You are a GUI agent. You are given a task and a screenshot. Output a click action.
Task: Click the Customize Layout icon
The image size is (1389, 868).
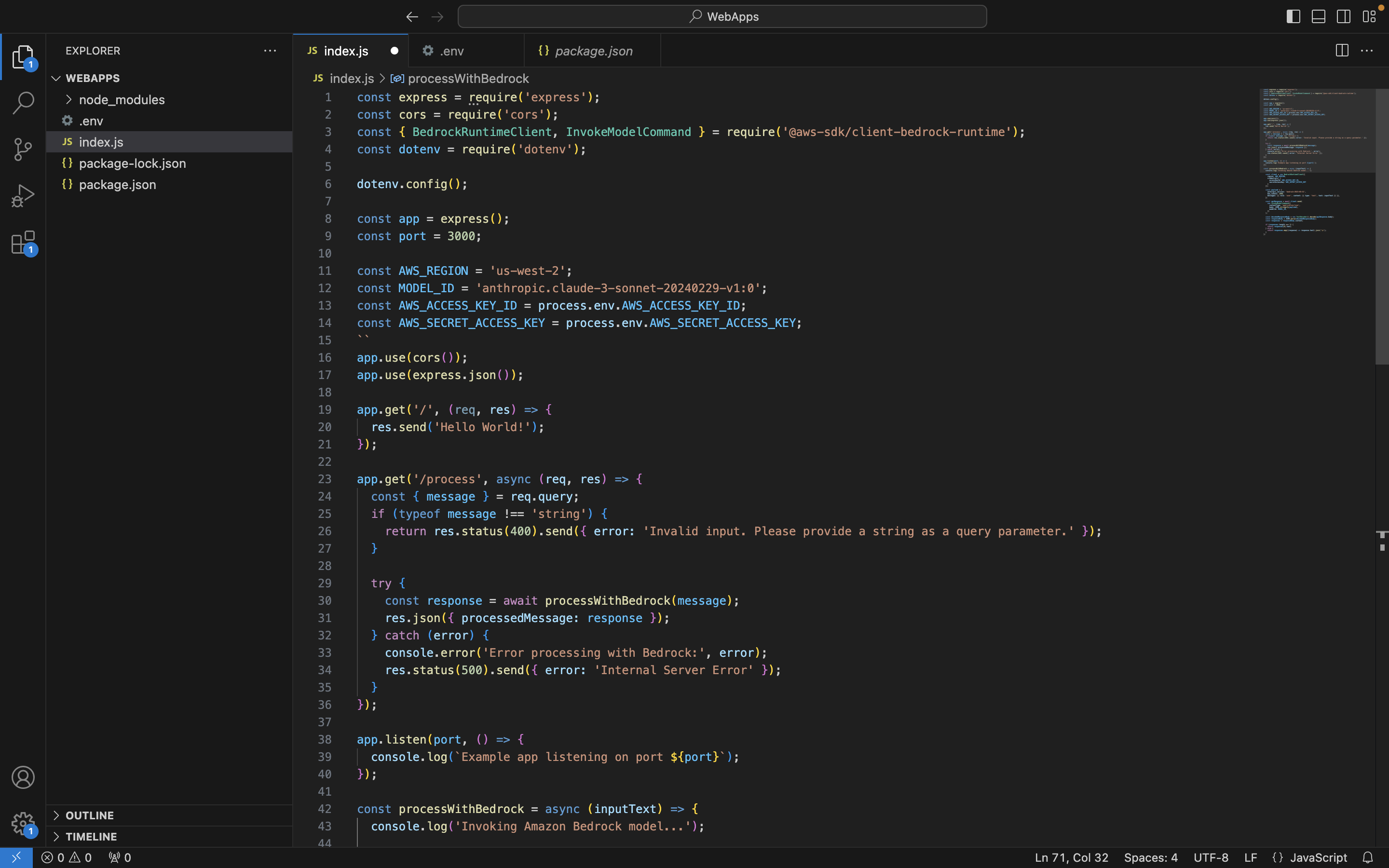click(x=1370, y=17)
